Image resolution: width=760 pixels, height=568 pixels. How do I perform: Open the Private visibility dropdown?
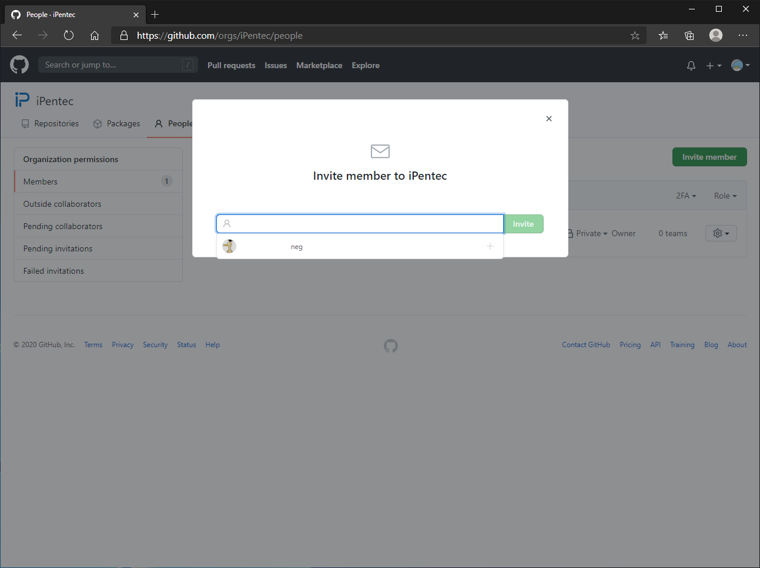click(x=587, y=234)
